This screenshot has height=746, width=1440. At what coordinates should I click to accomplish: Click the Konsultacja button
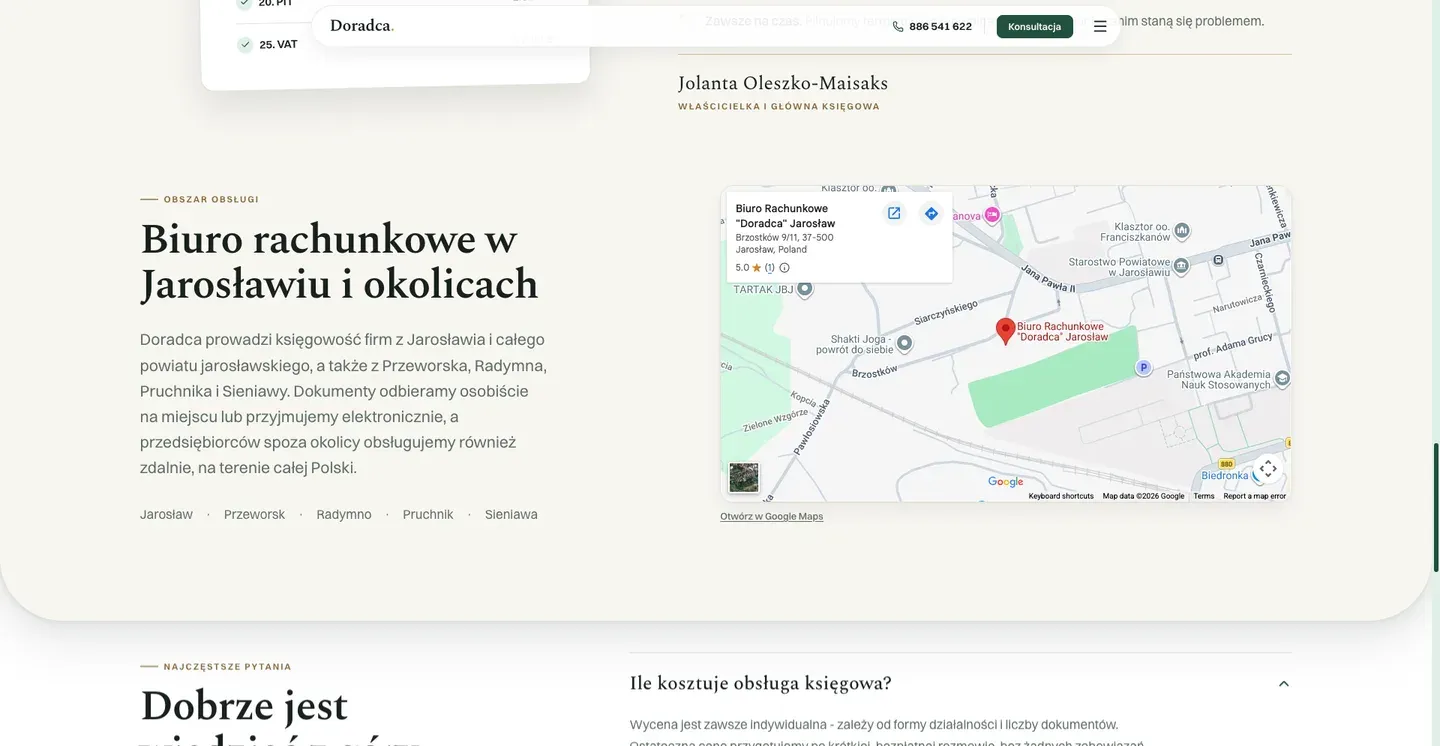pos(1034,26)
